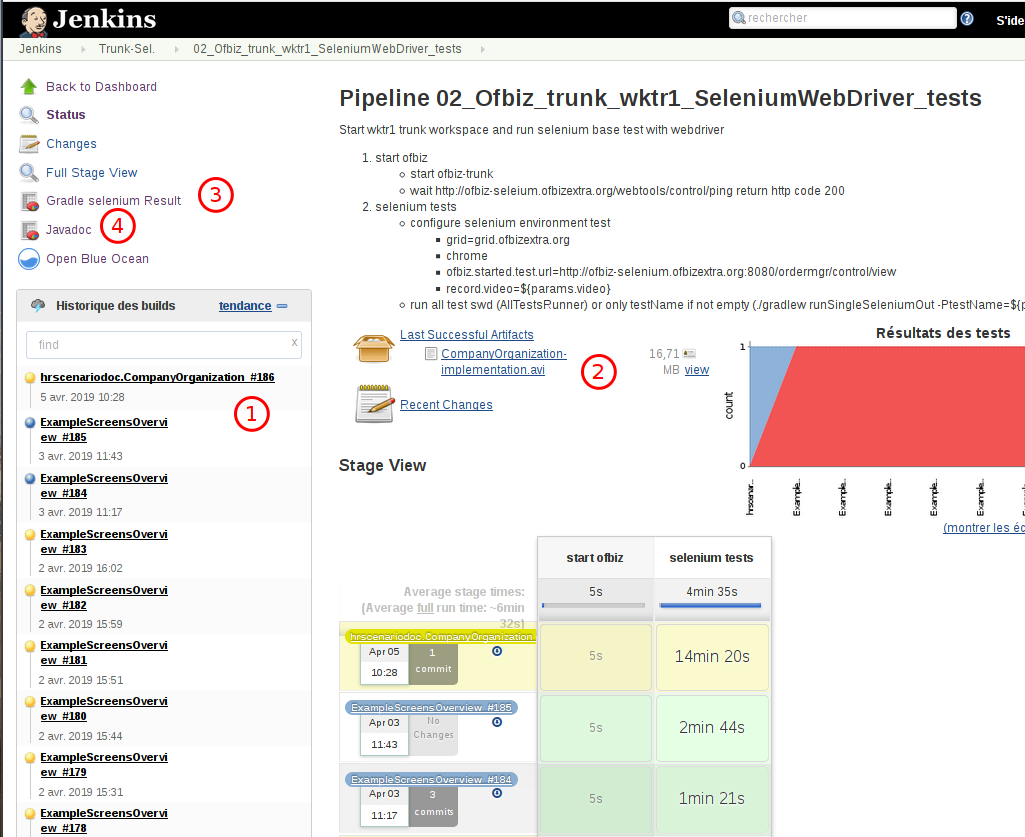This screenshot has width=1025, height=837.
Task: Click the .avi artifact file icon
Action: pos(431,354)
